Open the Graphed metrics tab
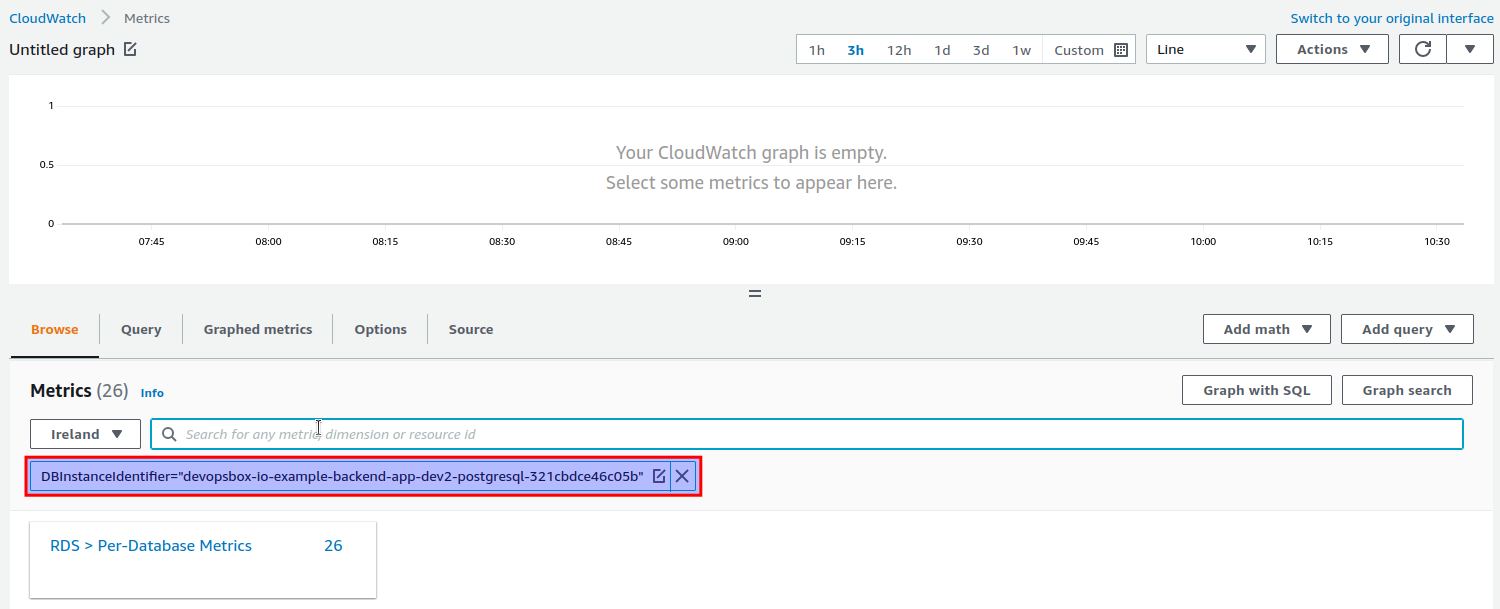The image size is (1500, 609). 257,328
